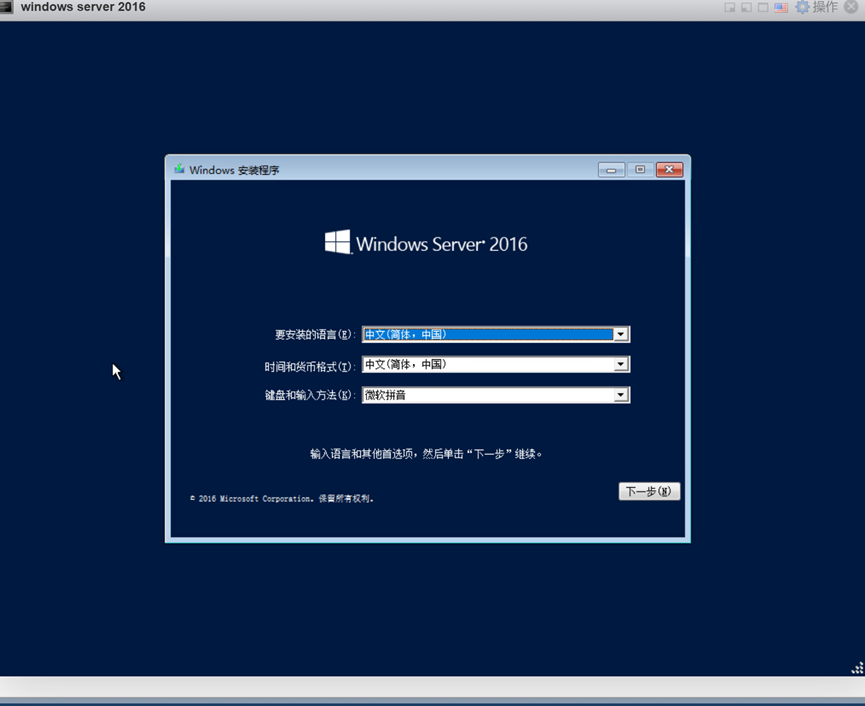Click the third console window layout icon
This screenshot has width=865, height=706.
763,7
